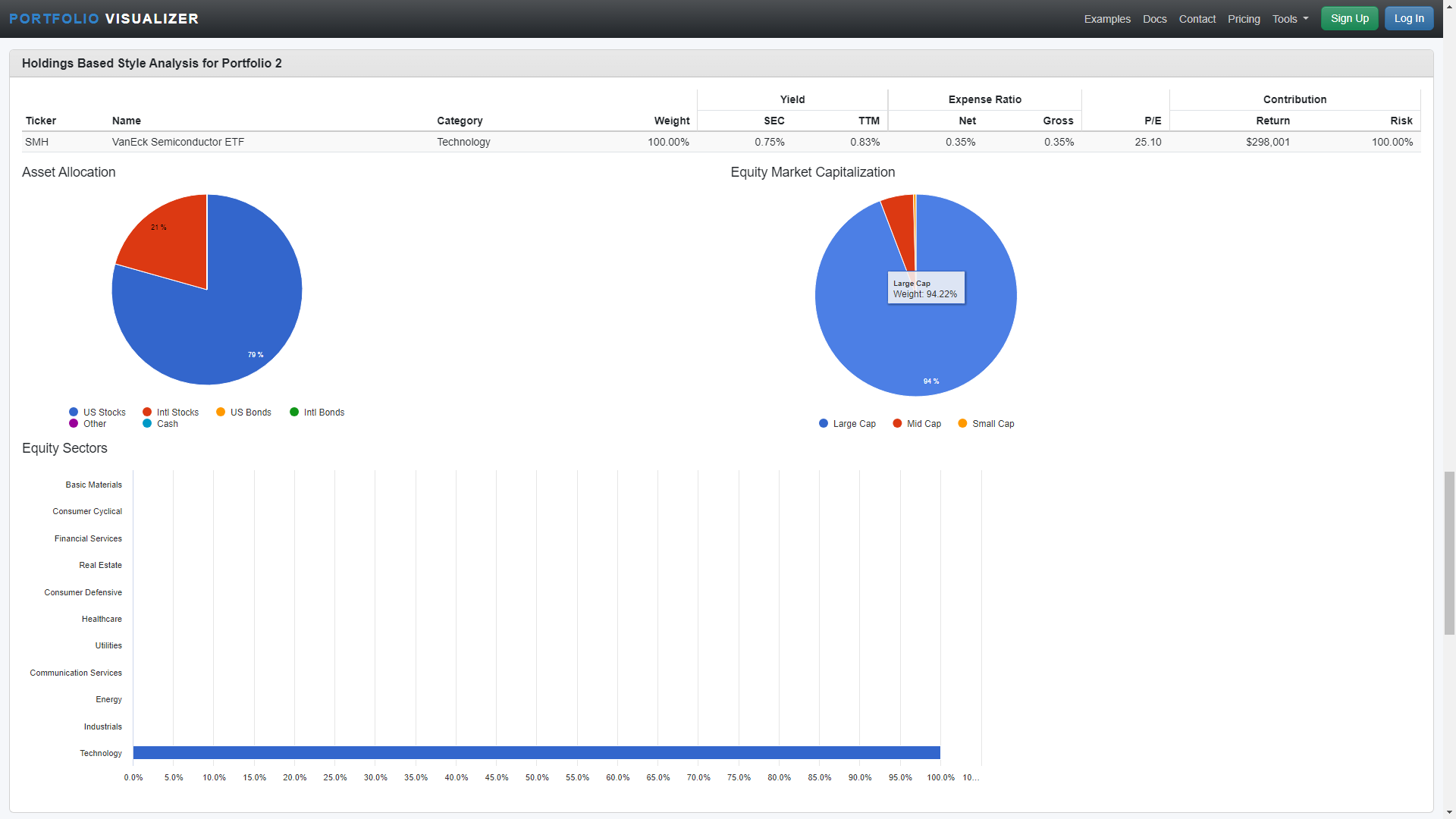View the Pricing page
The image size is (1456, 819).
(1244, 19)
